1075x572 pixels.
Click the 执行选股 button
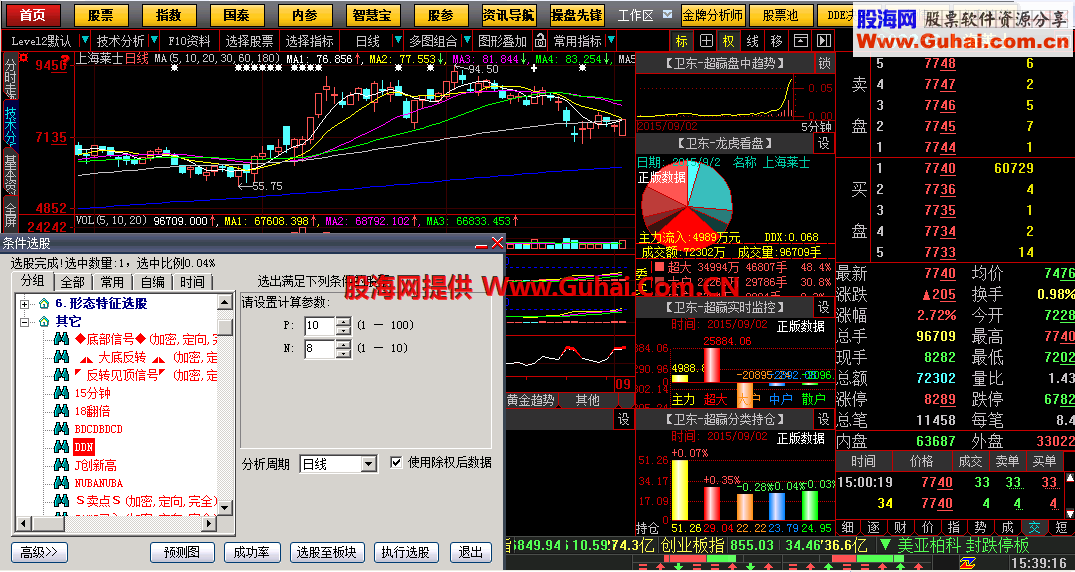[x=406, y=552]
